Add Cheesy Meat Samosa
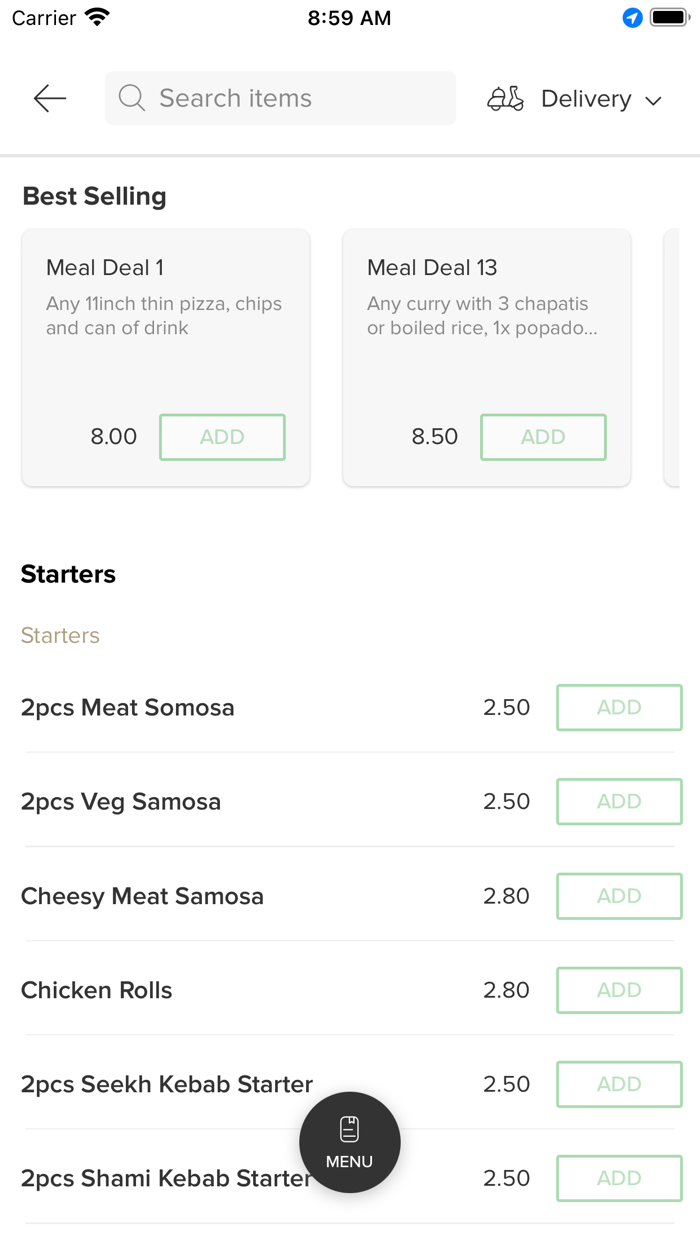The height and width of the screenshot is (1244, 700). click(619, 896)
